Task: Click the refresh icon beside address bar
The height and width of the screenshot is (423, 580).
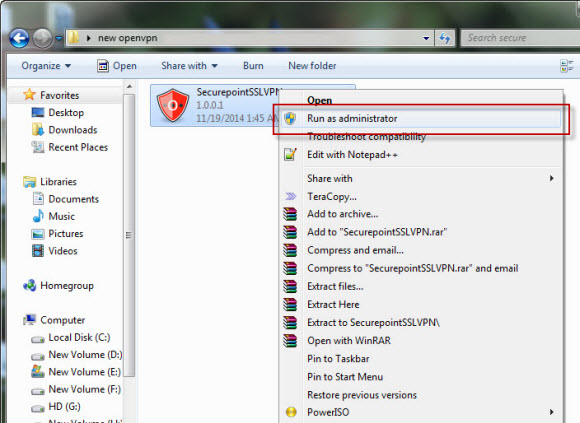Action: [445, 38]
